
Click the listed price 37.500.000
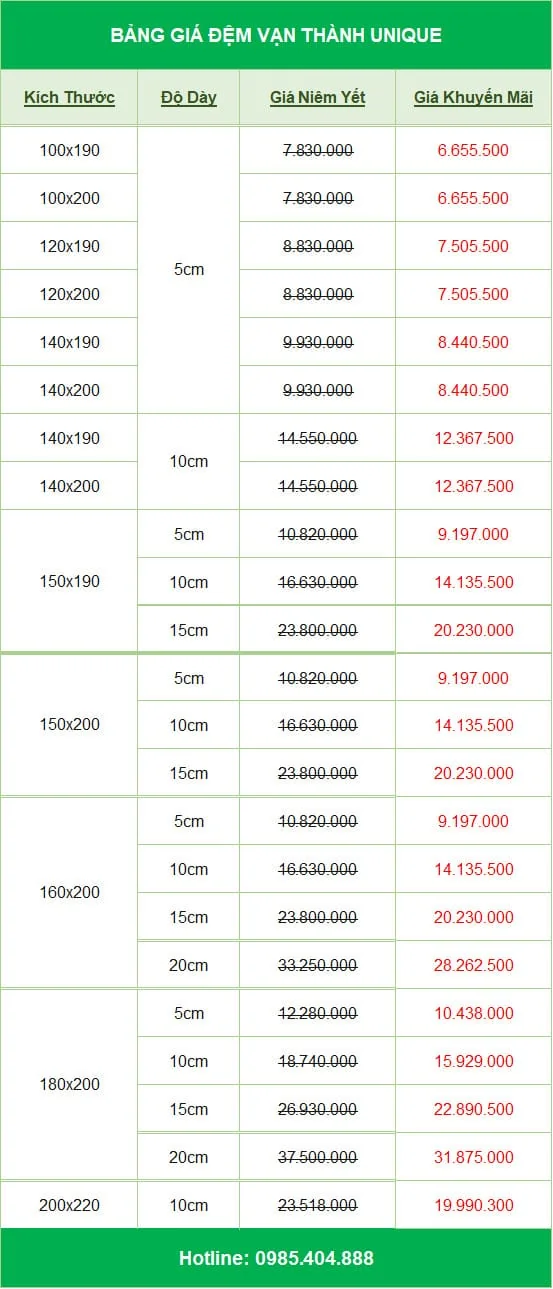(317, 1157)
